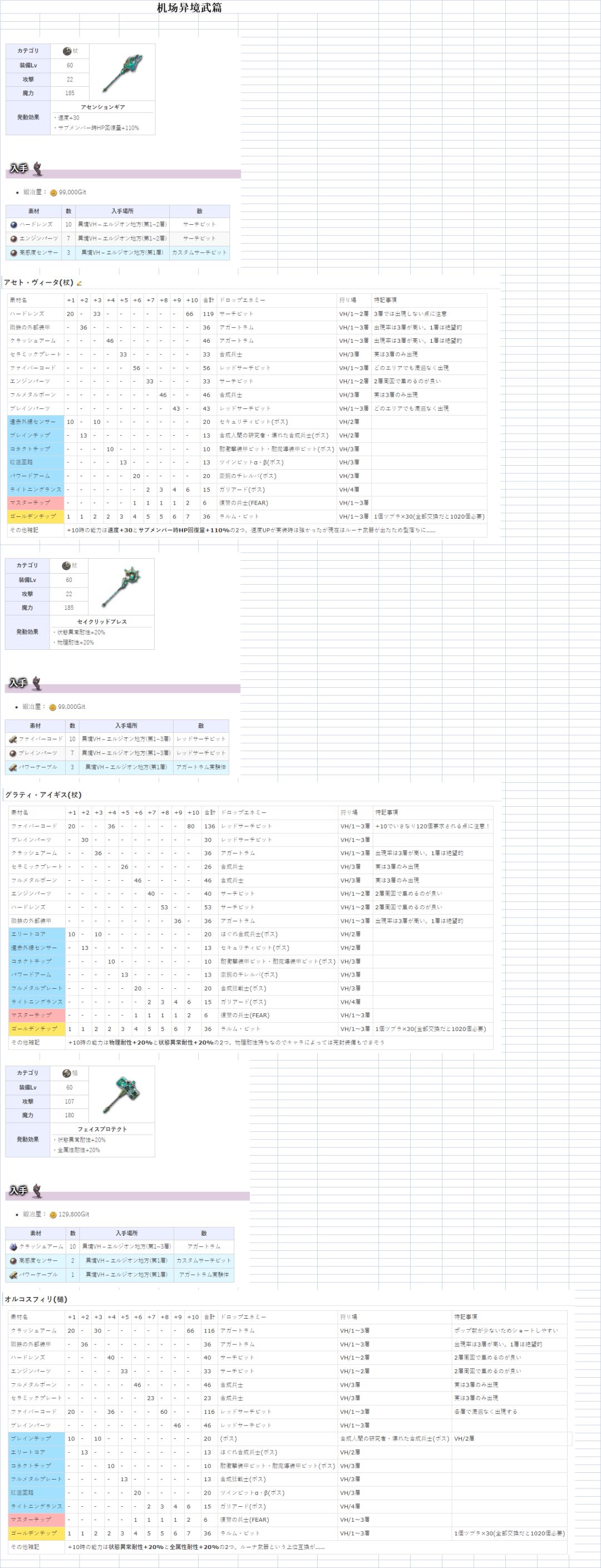Click the gold coin icon in the forge cost above ファイバーコード
Image resolution: width=601 pixels, height=1568 pixels.
[52, 707]
